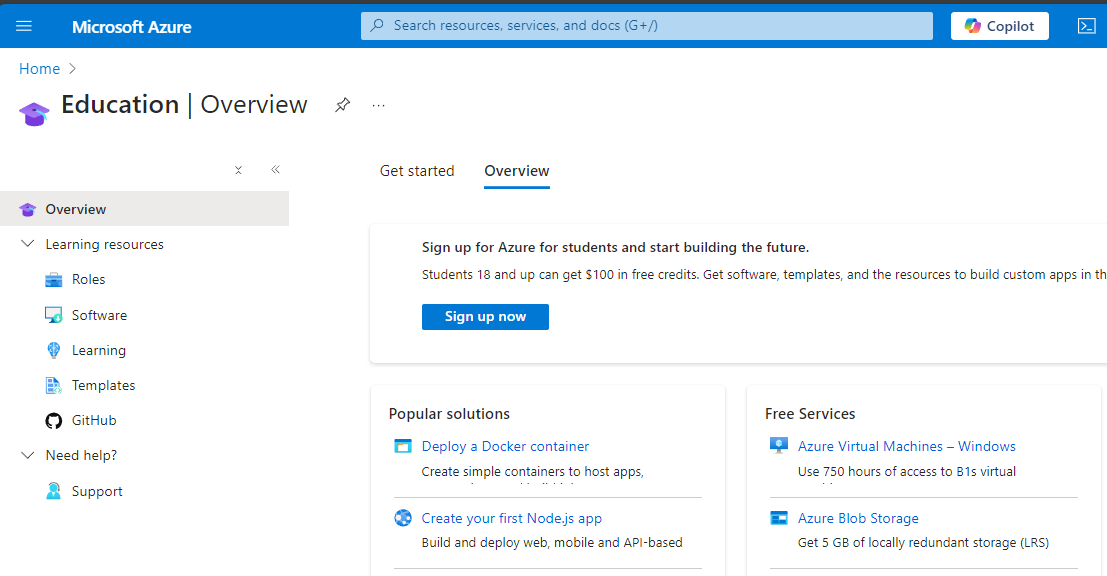The height and width of the screenshot is (576, 1107).
Task: Collapse the Need help? section
Action: (x=28, y=455)
